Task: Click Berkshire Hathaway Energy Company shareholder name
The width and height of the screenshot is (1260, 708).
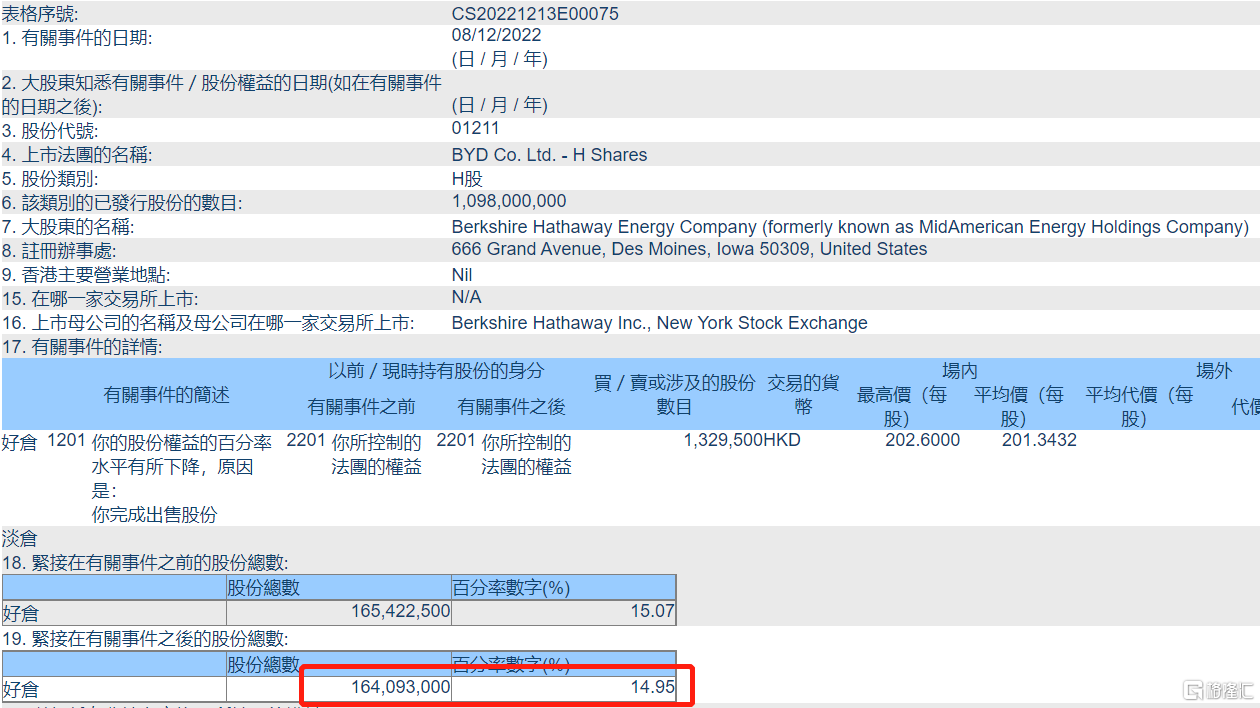Action: (850, 227)
